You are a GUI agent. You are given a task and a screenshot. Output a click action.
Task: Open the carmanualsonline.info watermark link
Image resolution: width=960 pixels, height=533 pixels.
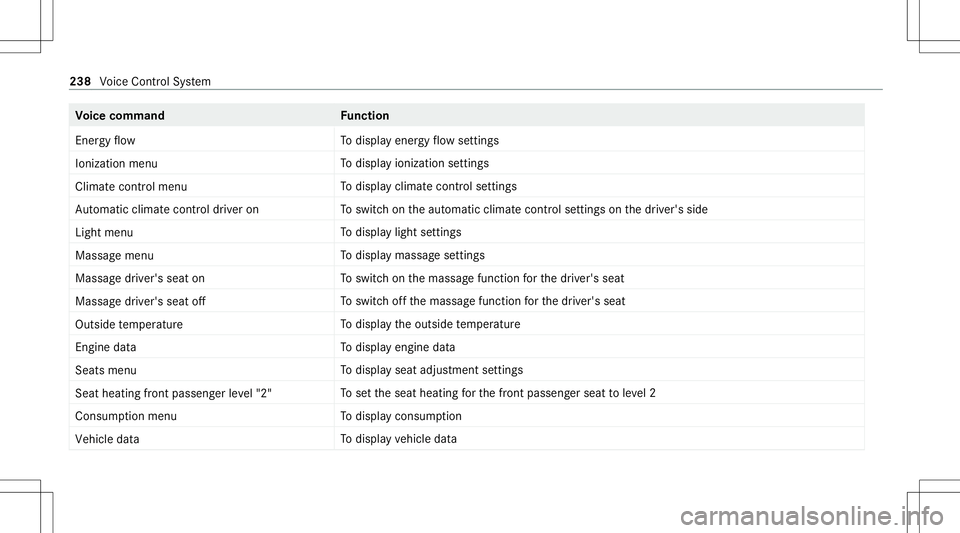(812, 516)
